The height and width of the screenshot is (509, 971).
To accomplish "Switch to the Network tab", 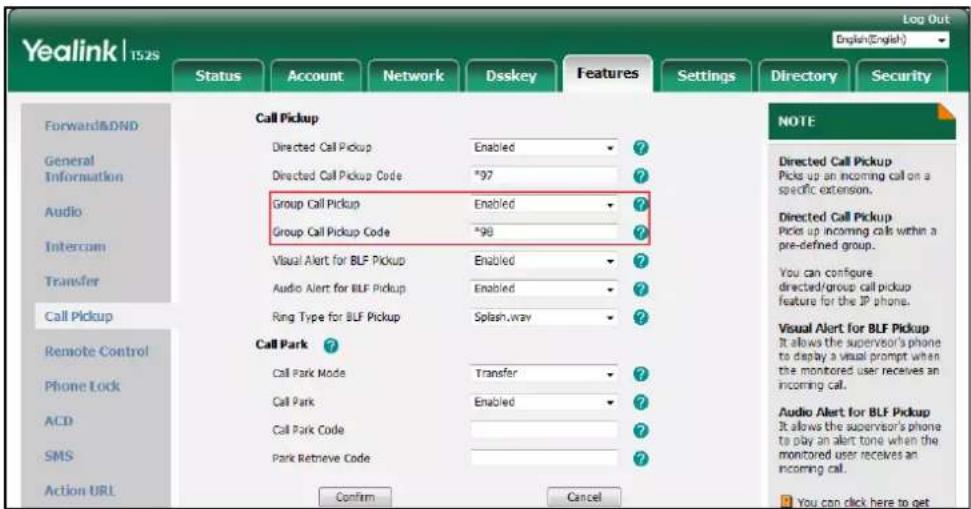I will point(413,76).
